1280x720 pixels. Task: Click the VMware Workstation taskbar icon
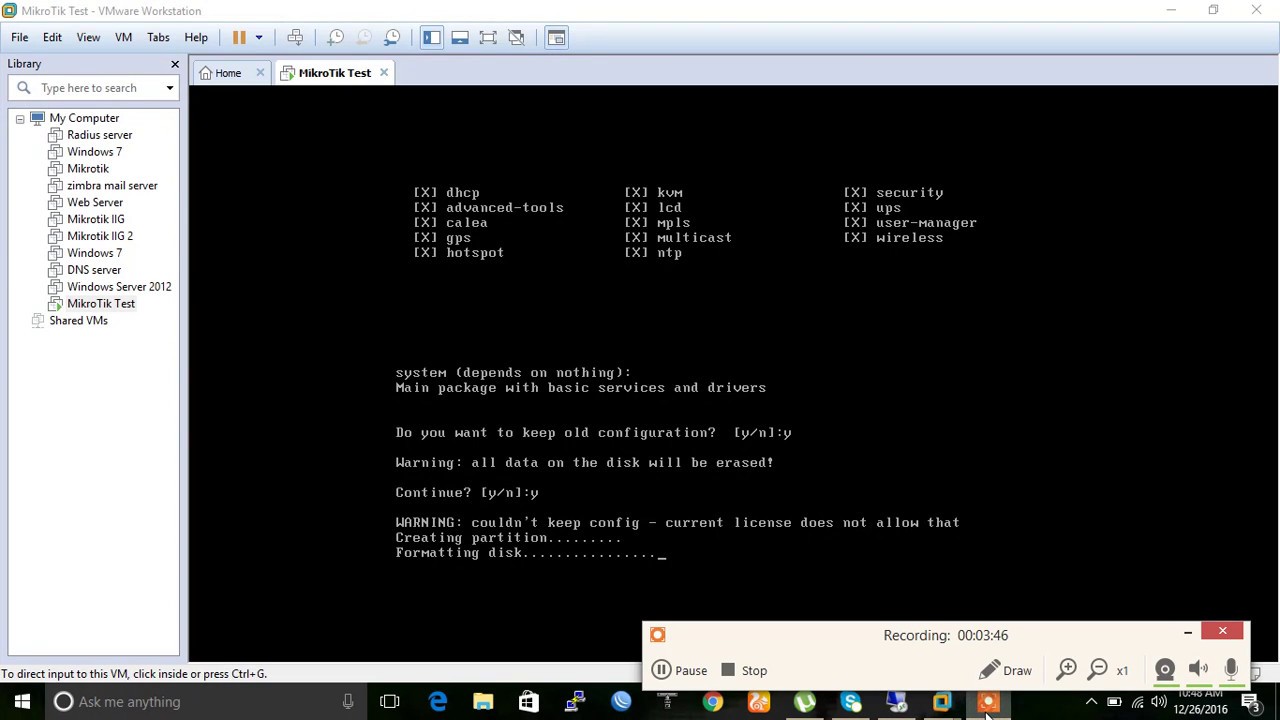942,702
